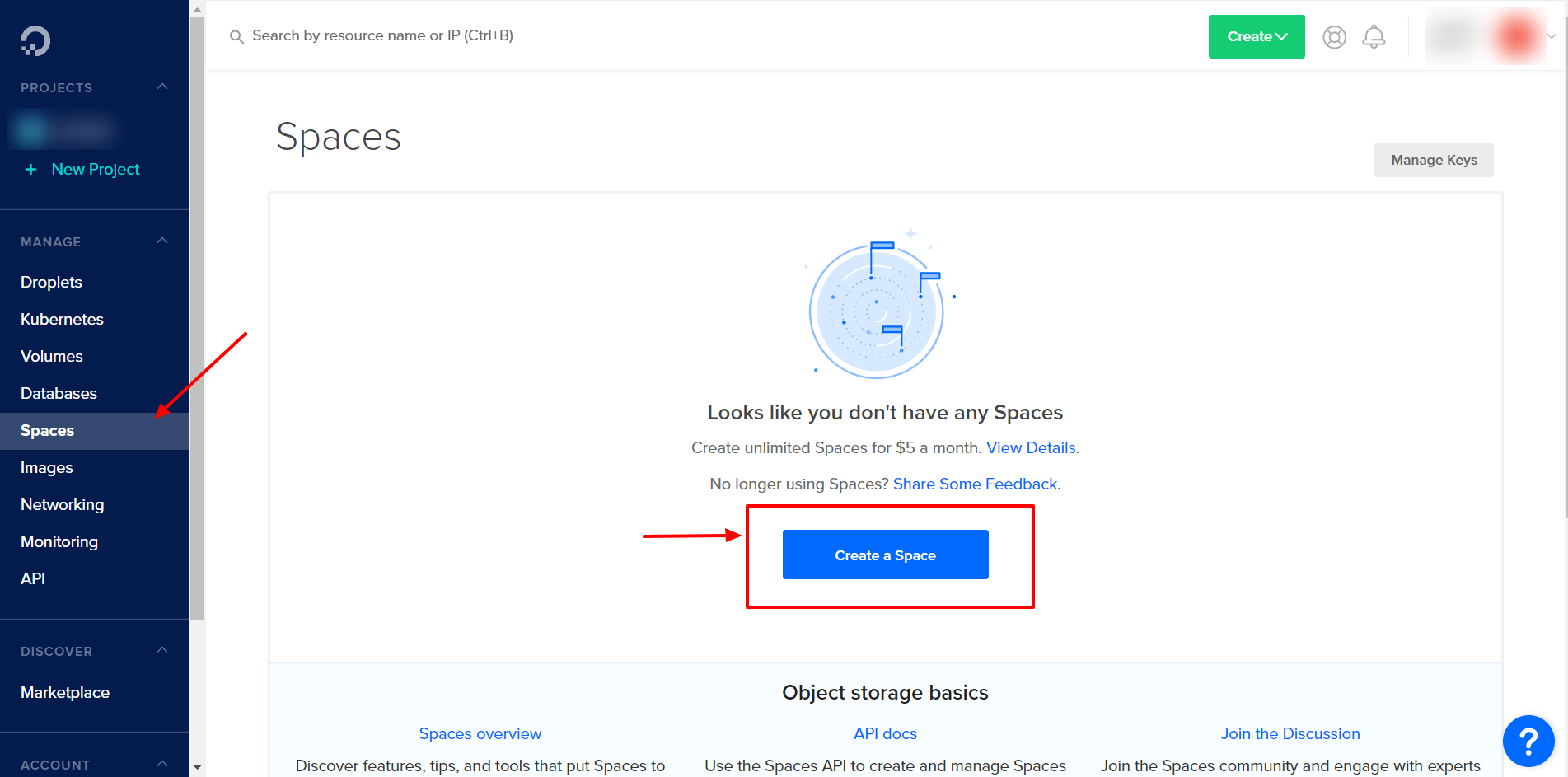This screenshot has width=1568, height=777.
Task: Click the search magnifier icon
Action: [236, 37]
